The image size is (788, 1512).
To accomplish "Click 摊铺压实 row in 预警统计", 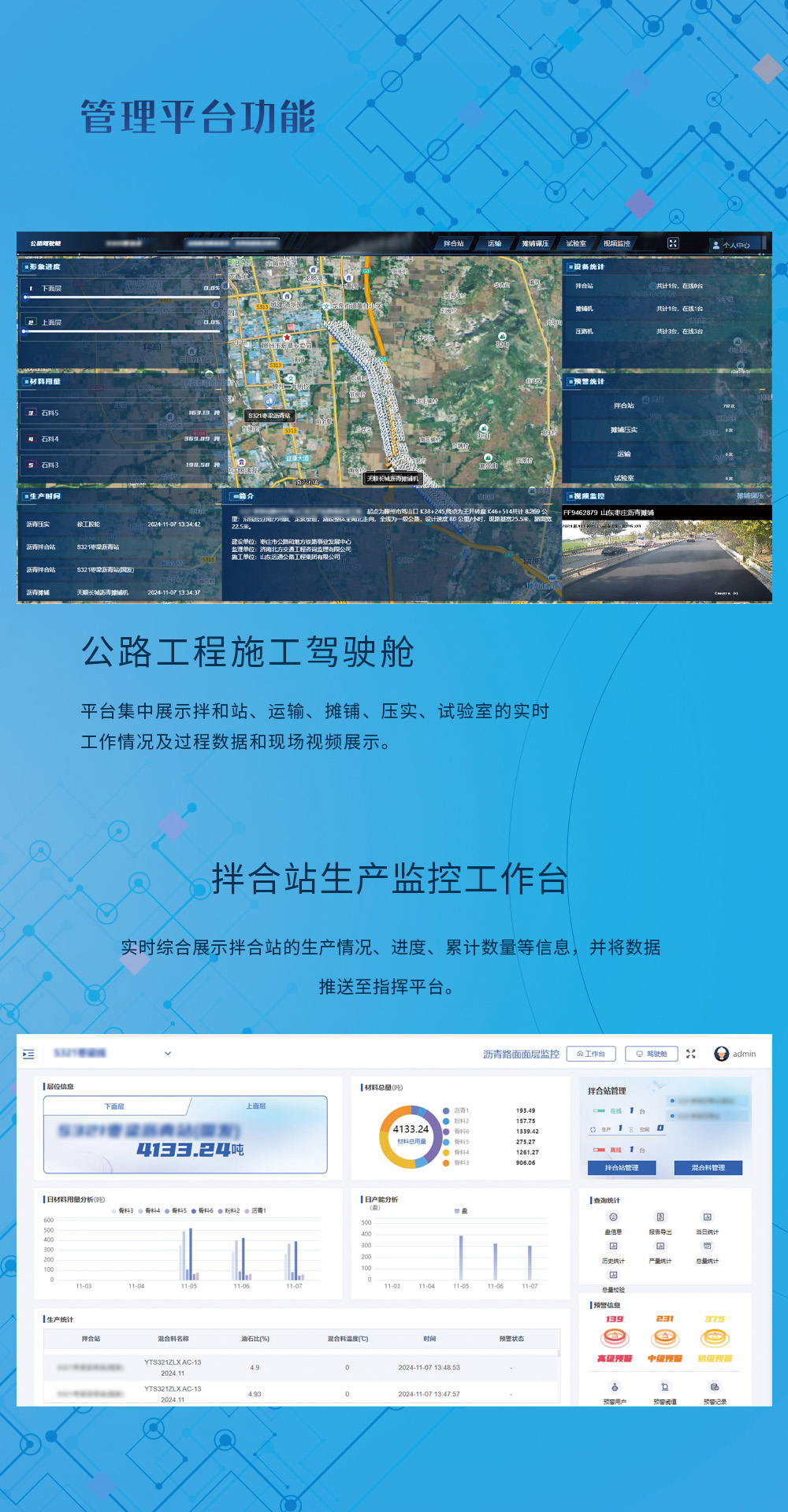I will pos(667,430).
